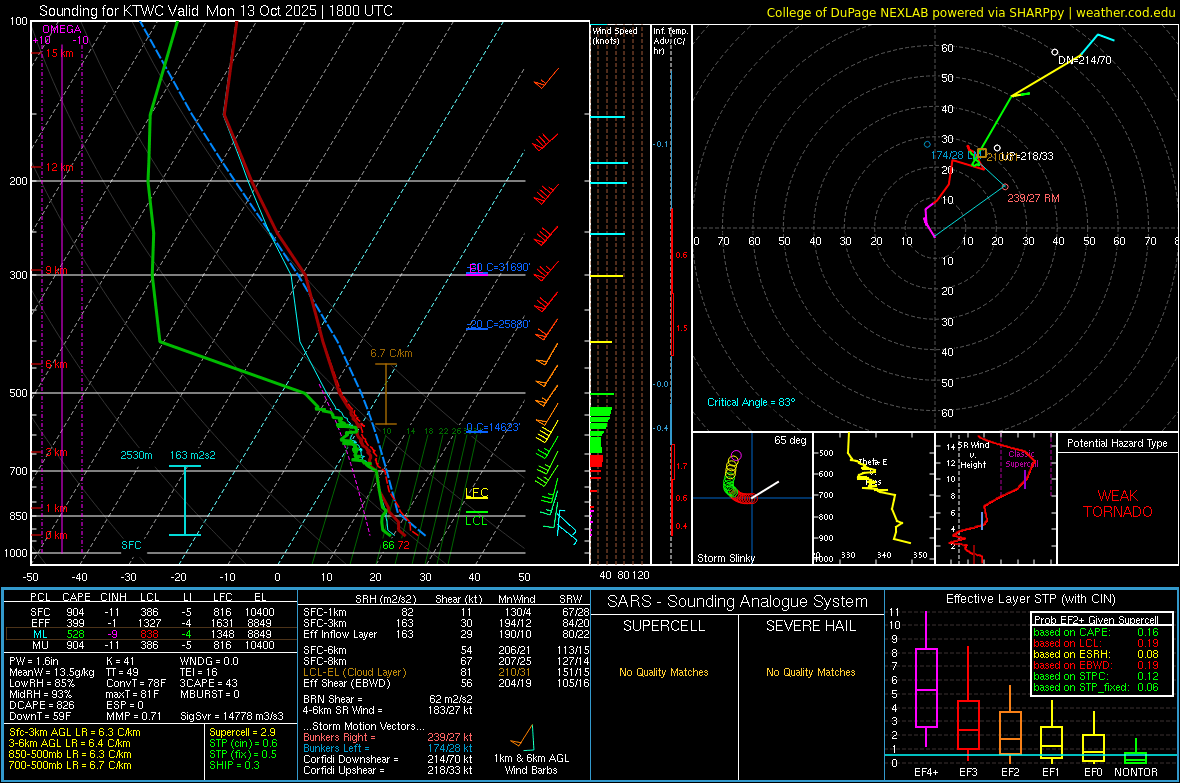Click 'SARS - Sounding Analogue System' heading
This screenshot has height=783, width=1180.
738,602
